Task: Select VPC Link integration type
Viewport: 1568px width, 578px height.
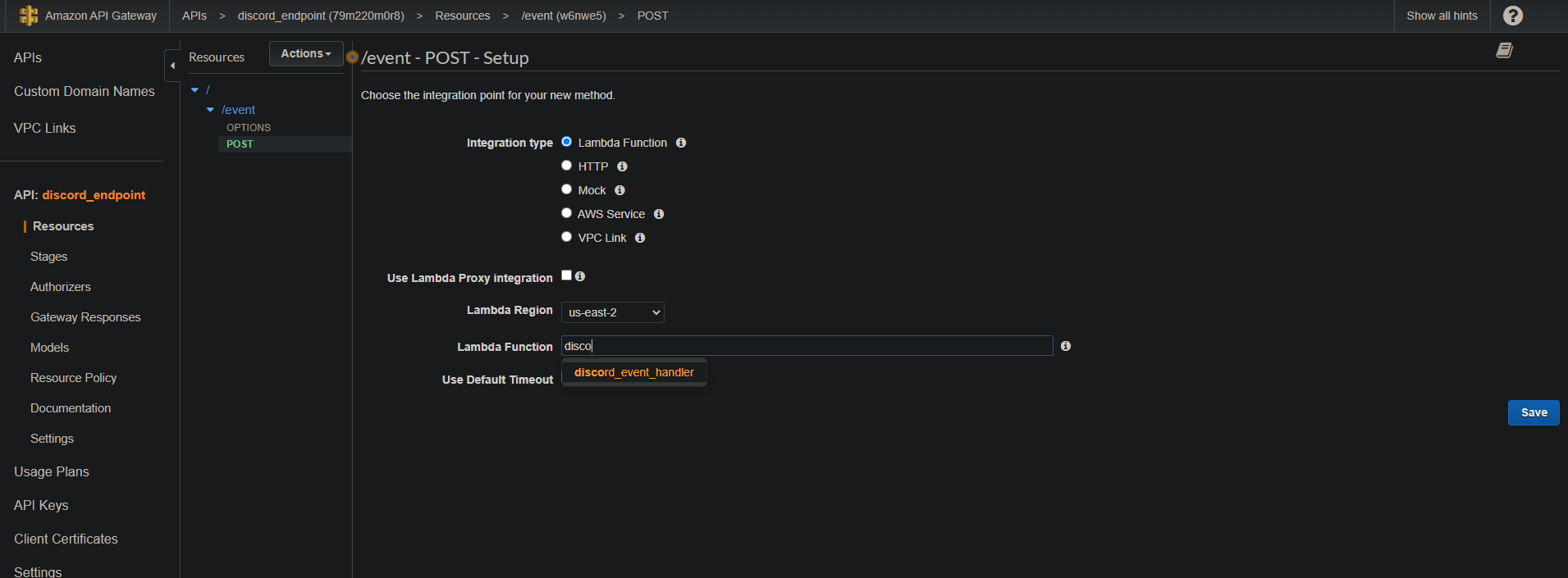Action: coord(566,237)
